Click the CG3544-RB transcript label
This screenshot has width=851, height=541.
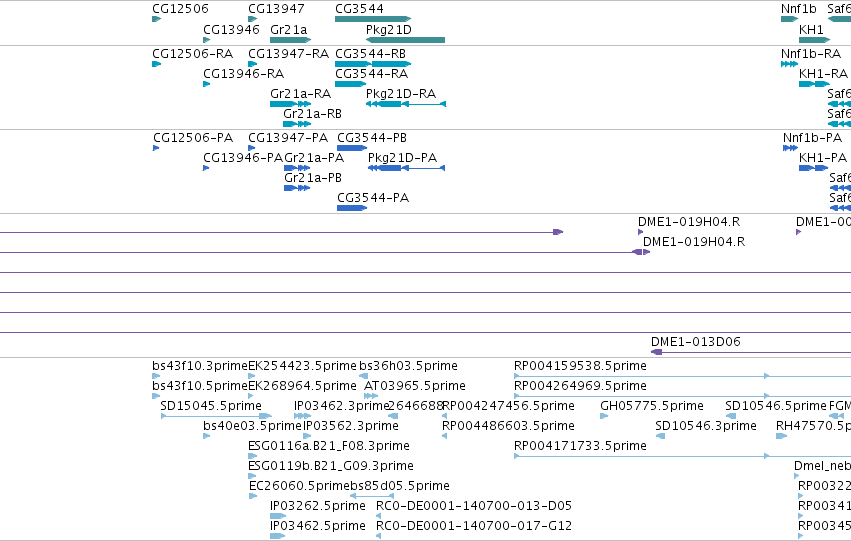coord(371,54)
